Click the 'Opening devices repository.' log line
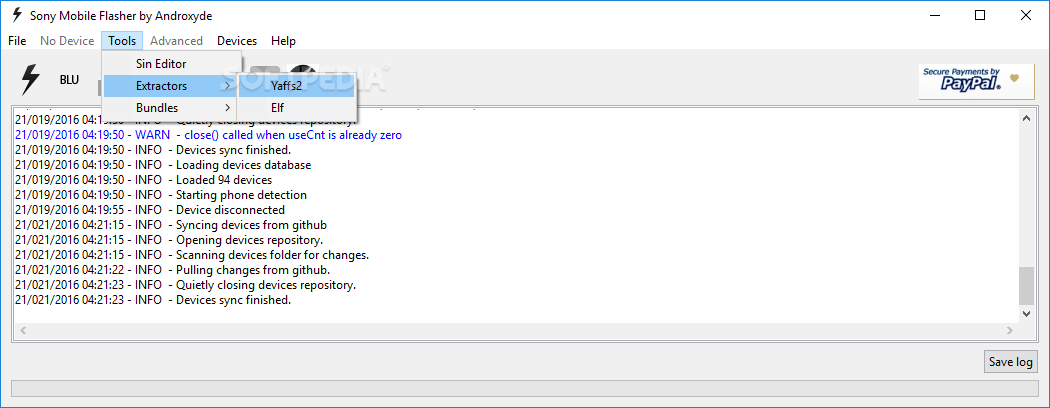The width and height of the screenshot is (1050, 408). point(169,240)
